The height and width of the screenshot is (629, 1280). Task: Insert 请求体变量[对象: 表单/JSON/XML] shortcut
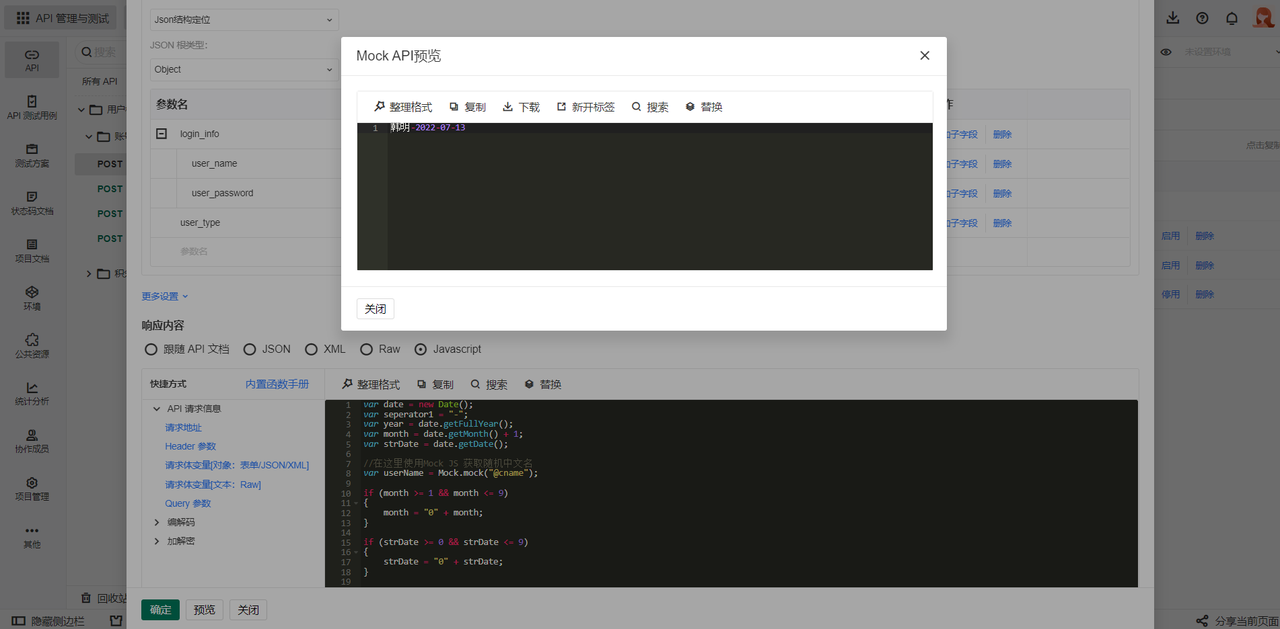pos(237,466)
